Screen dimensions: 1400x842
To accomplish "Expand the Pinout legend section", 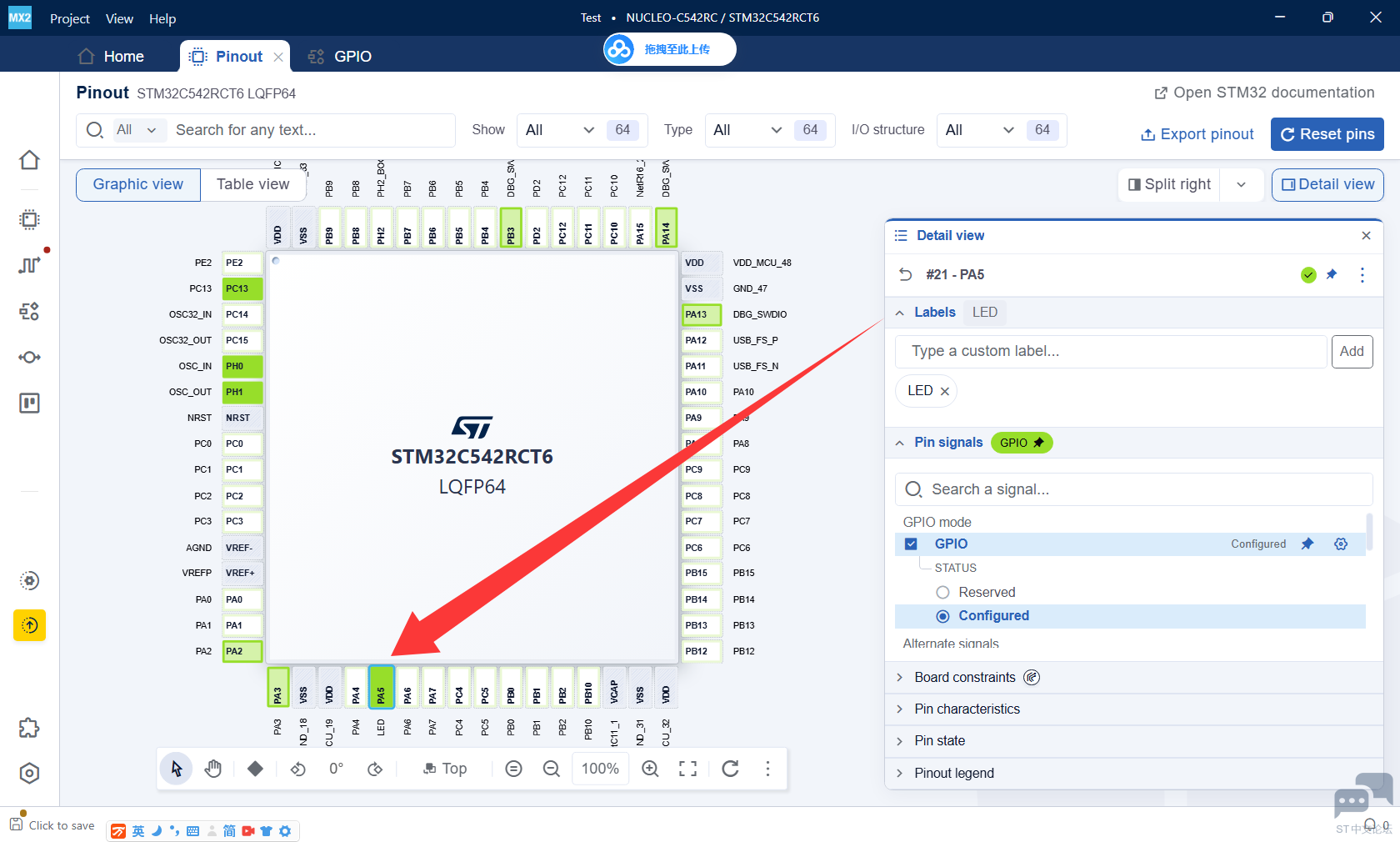I will (900, 773).
